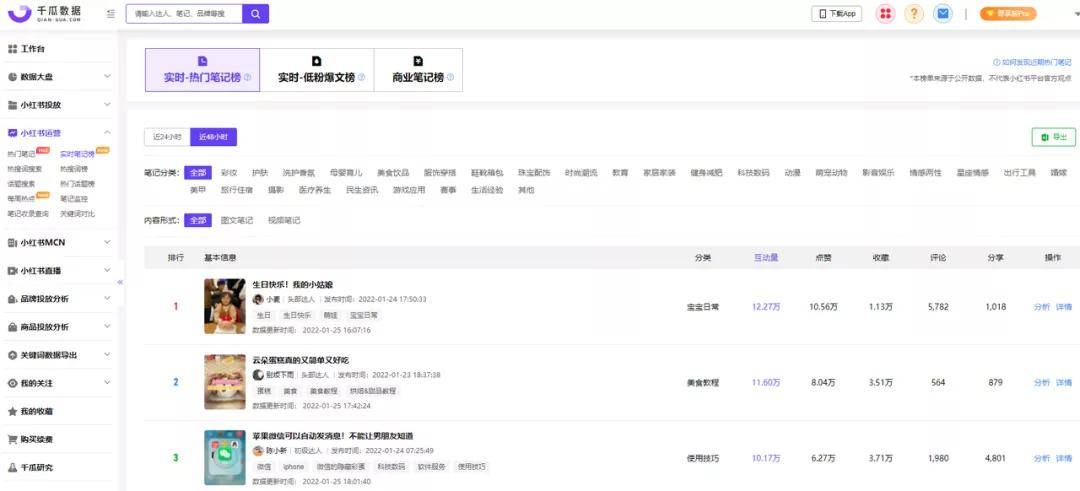Sort table by 评论 column
Screen dimensions: 1080x491
tap(938, 258)
